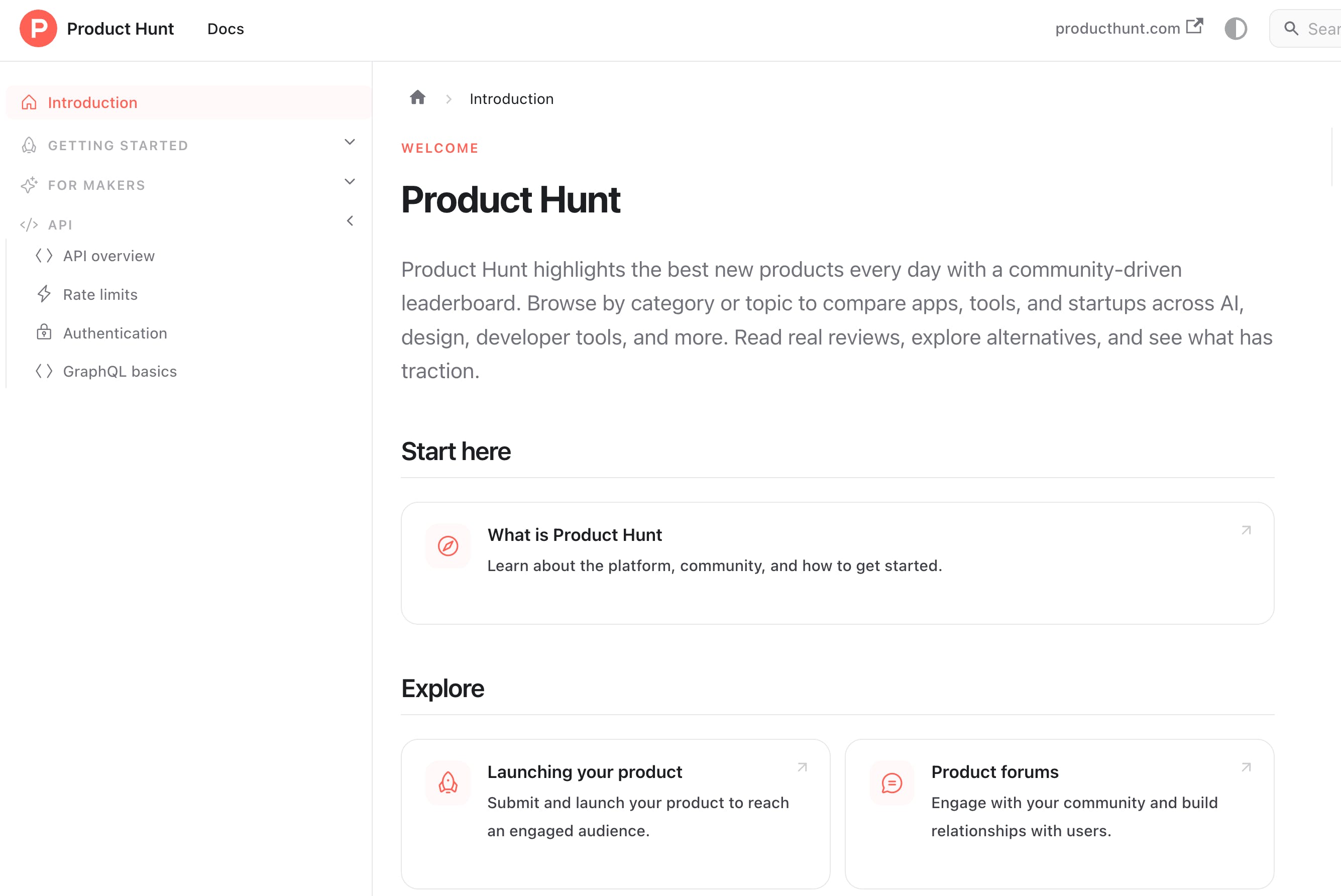Screen dimensions: 1341x896
Task: Open the What is Product Hunt card
Action: click(x=837, y=563)
